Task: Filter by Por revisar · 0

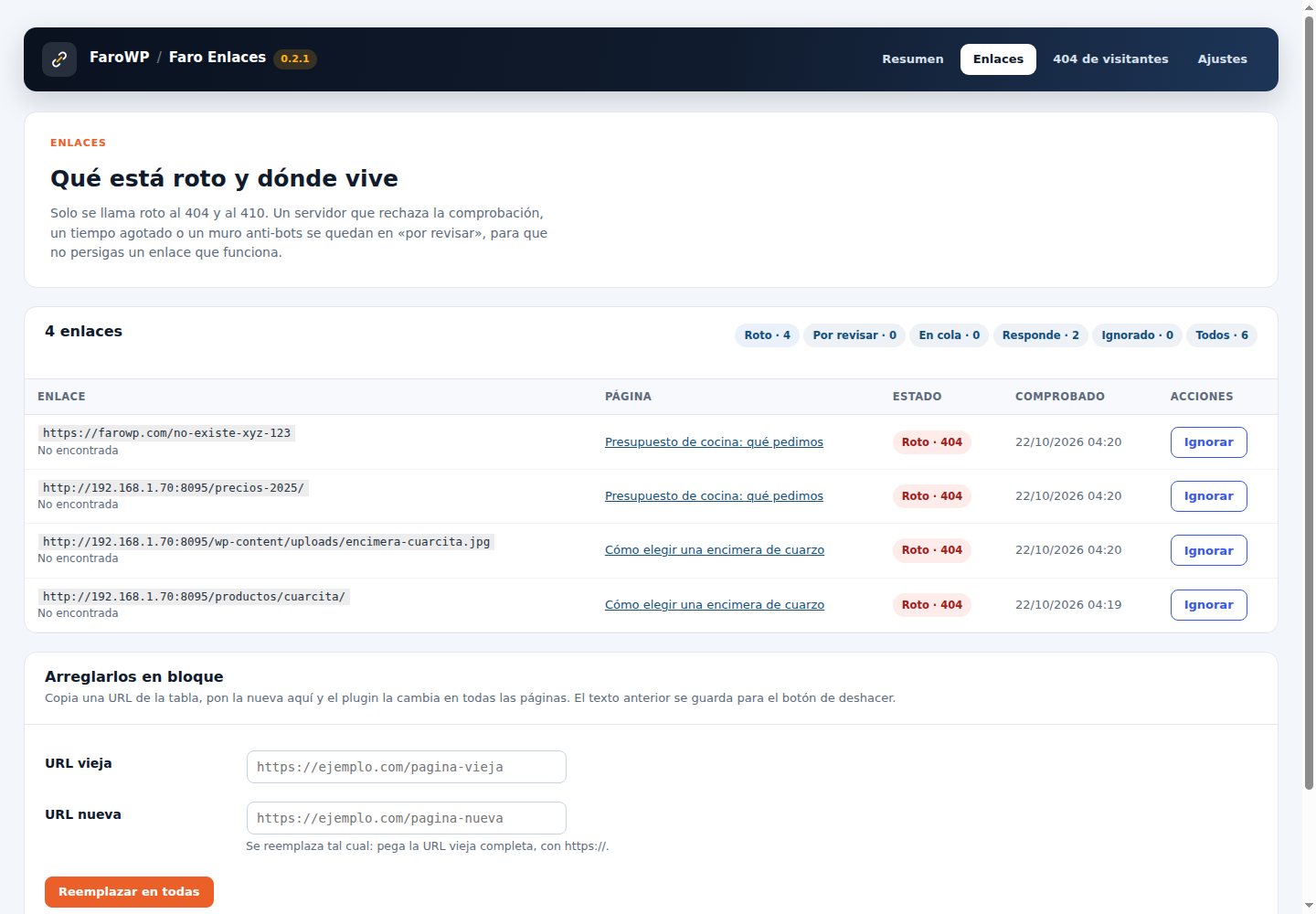Action: pos(854,335)
